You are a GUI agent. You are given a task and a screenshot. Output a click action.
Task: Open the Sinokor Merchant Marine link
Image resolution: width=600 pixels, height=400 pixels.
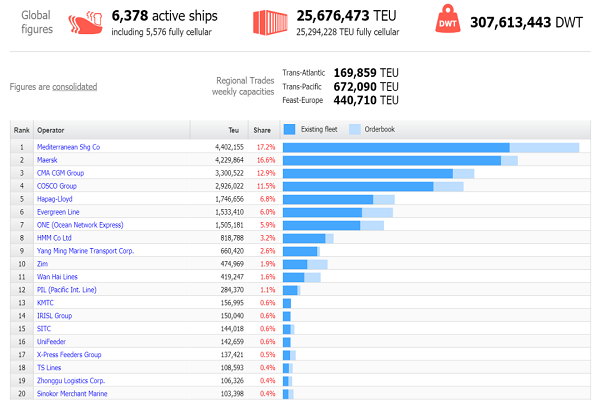click(x=72, y=393)
